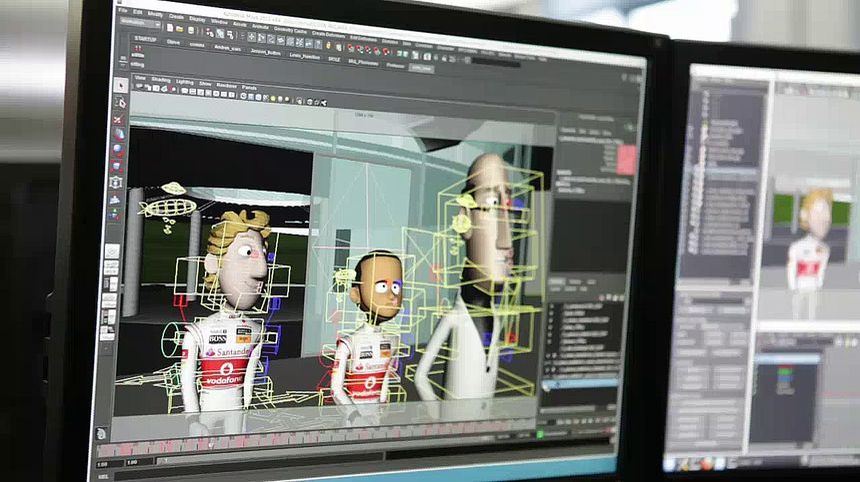Viewport: 860px width, 482px height.
Task: Select the Move tool
Action: [x=118, y=134]
